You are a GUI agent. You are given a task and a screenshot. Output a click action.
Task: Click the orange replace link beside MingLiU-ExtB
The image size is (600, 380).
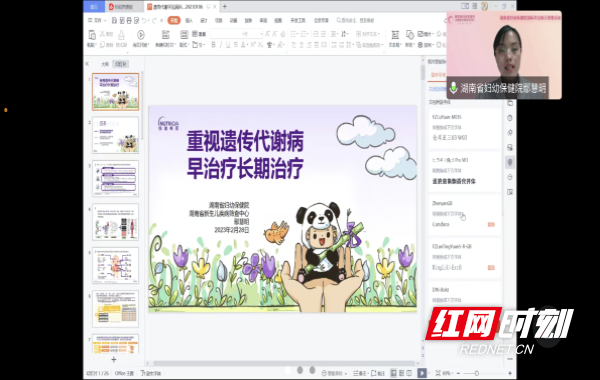(491, 267)
